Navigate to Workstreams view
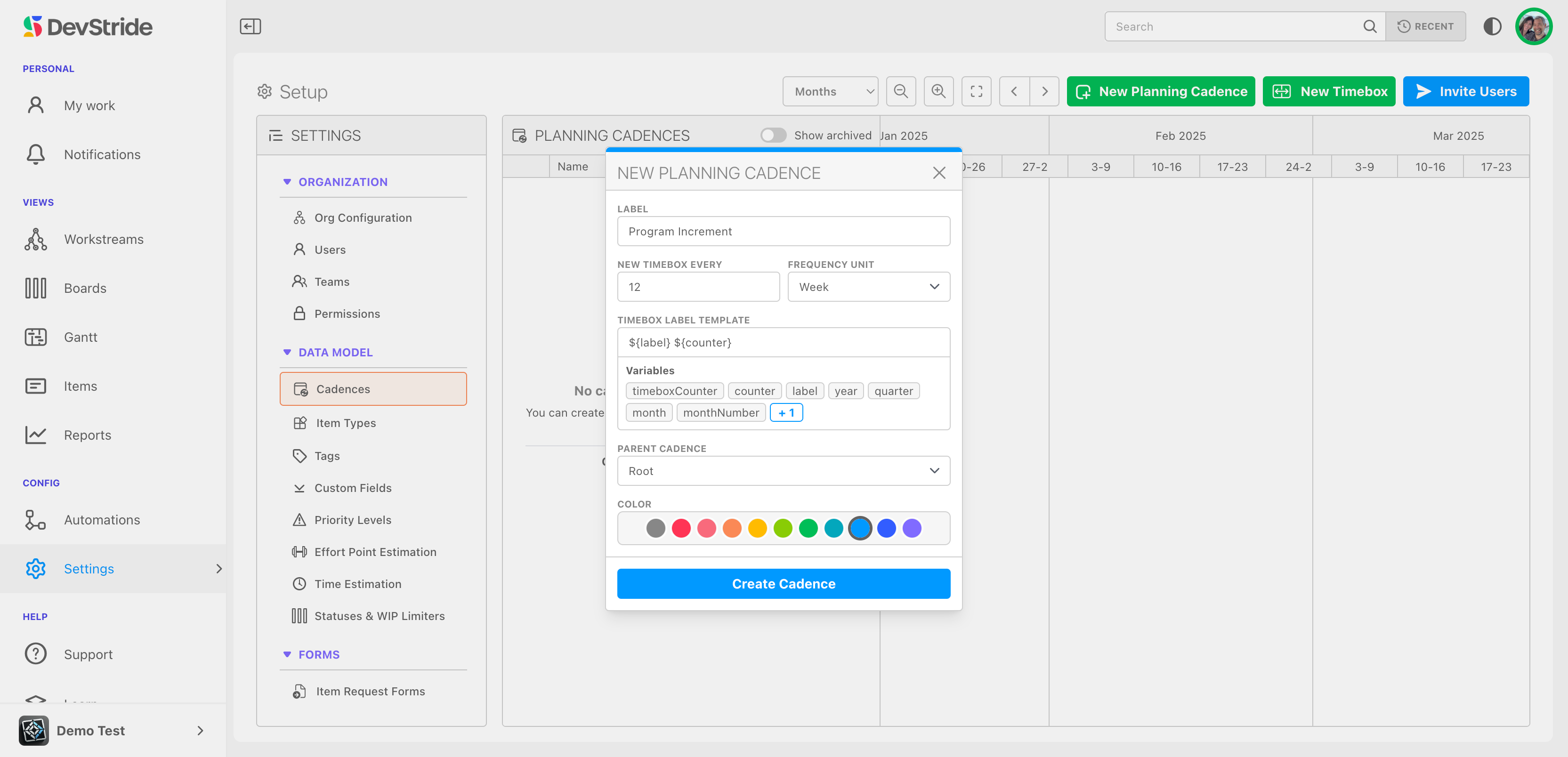1568x757 pixels. pos(104,239)
